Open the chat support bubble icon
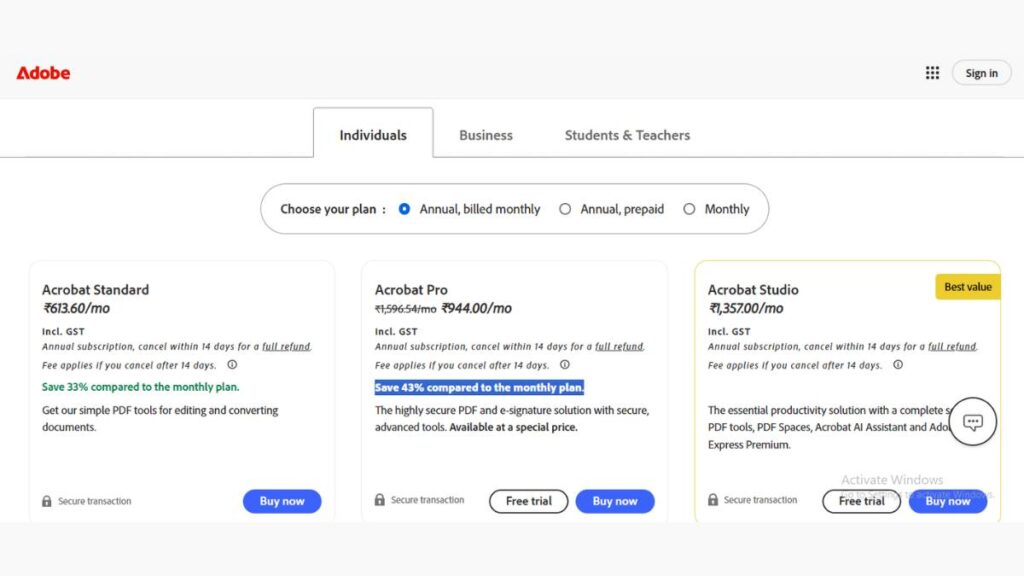 click(973, 422)
